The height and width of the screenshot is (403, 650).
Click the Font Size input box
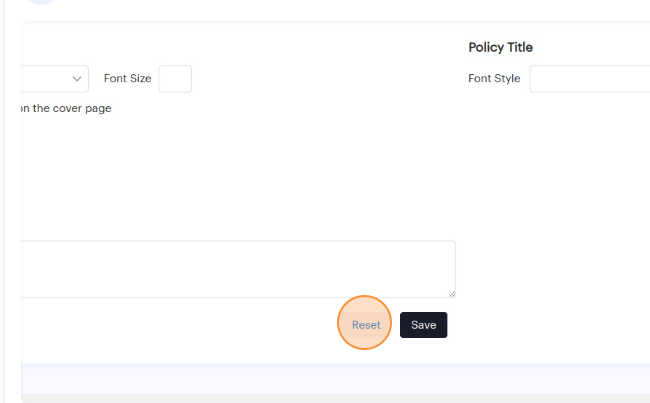point(175,79)
